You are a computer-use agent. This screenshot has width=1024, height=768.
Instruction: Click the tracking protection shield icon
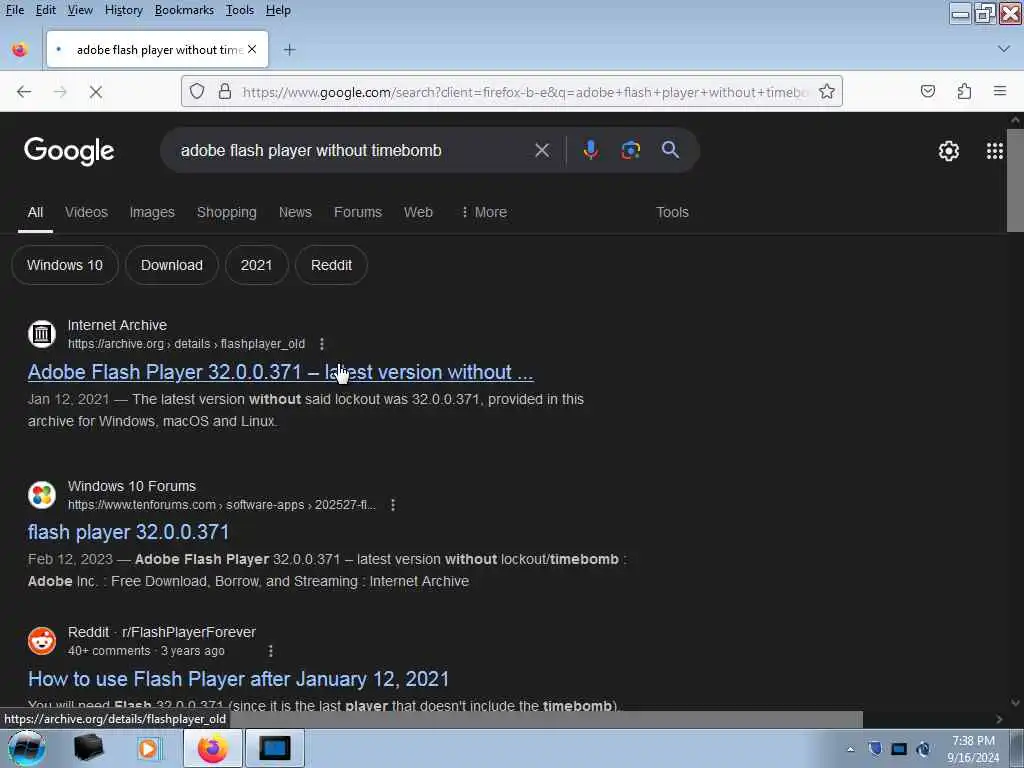click(197, 91)
